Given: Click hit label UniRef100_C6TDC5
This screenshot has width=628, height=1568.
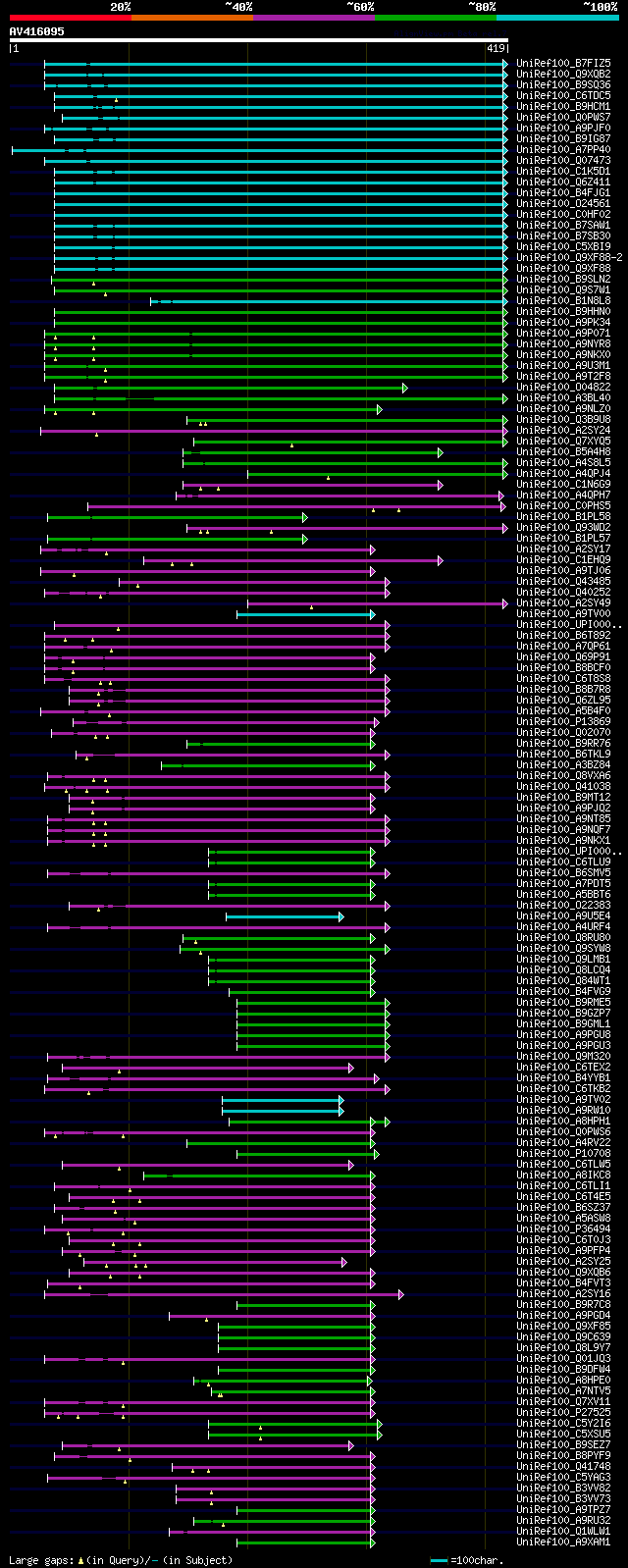Looking at the screenshot, I should [x=563, y=95].
